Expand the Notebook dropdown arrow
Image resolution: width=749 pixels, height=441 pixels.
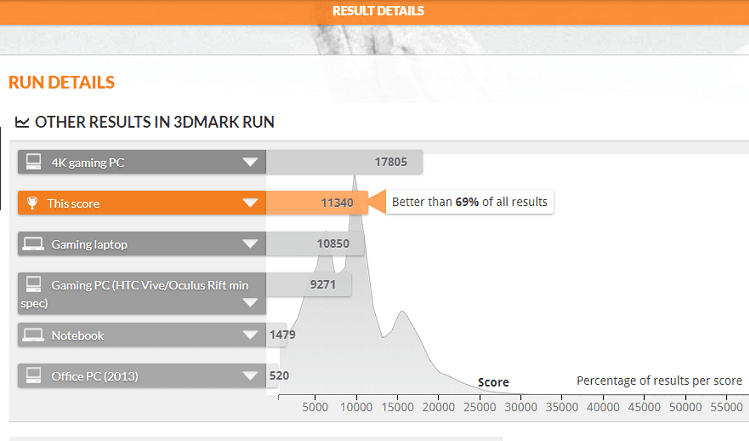tap(250, 335)
